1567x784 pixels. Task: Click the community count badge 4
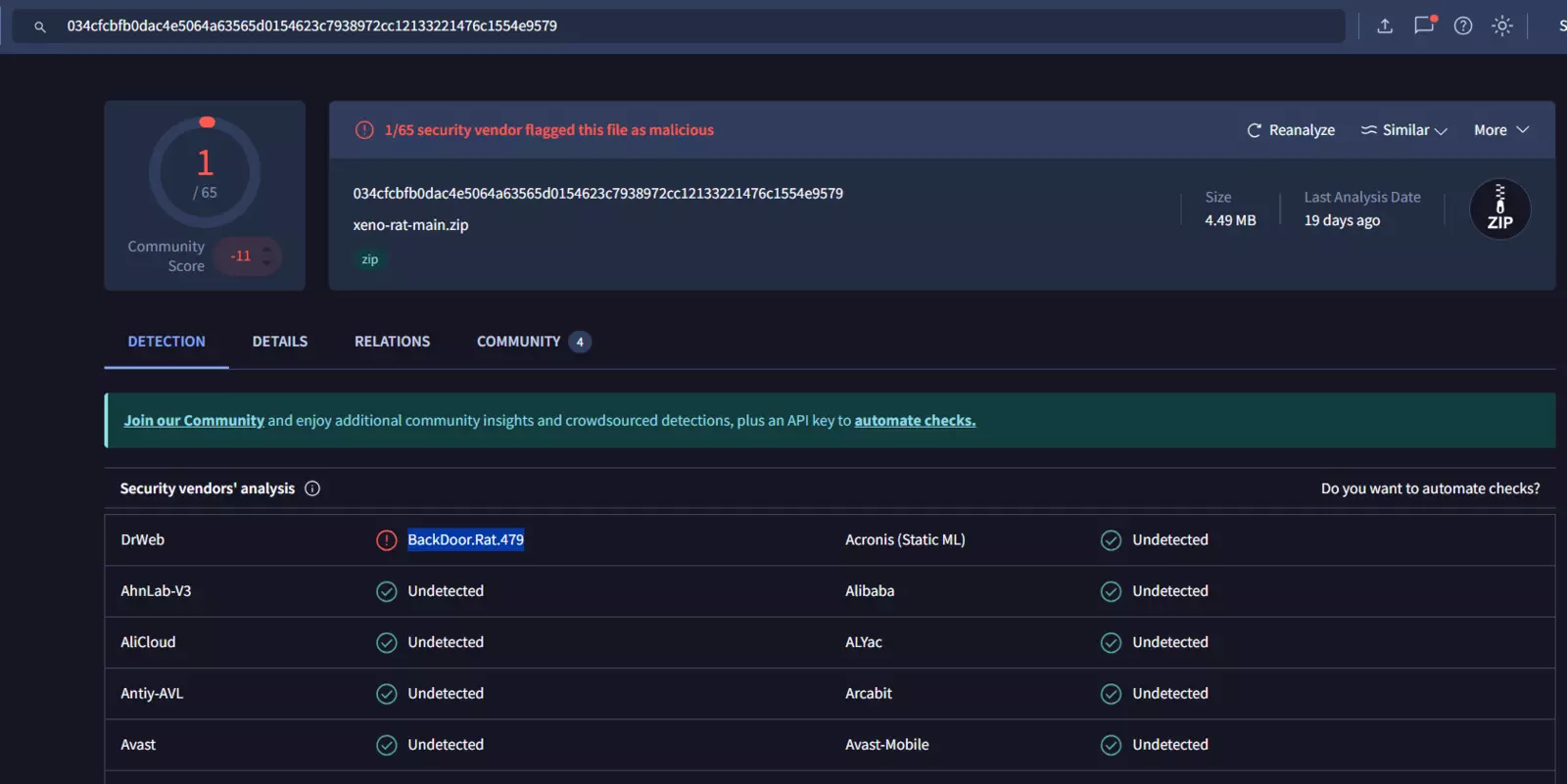[580, 342]
